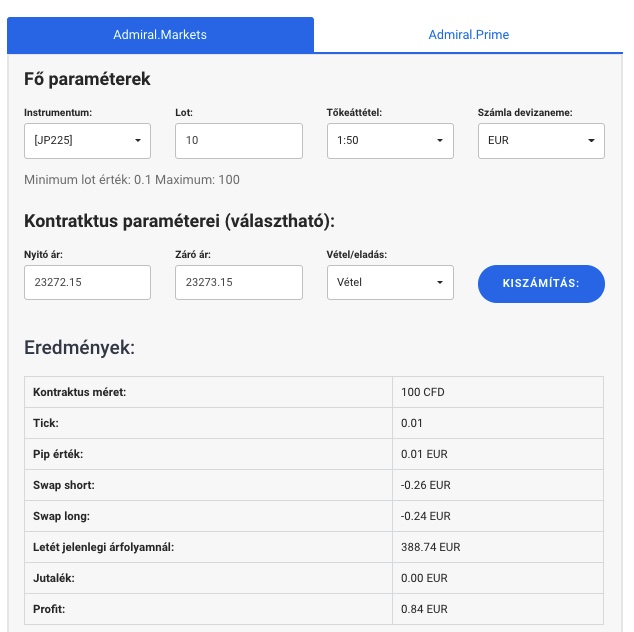The image size is (634, 632).
Task: Select the Kontraktus méret value 100 CFD
Action: [x=423, y=392]
